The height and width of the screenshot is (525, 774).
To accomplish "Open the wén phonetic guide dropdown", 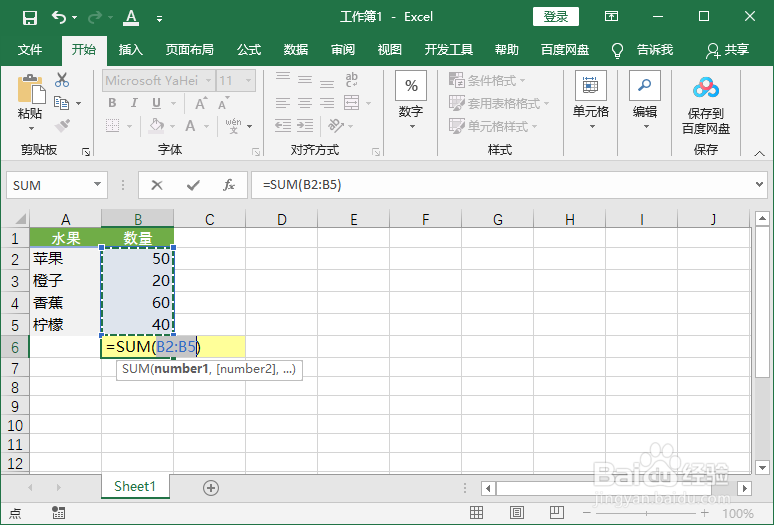I will [249, 126].
